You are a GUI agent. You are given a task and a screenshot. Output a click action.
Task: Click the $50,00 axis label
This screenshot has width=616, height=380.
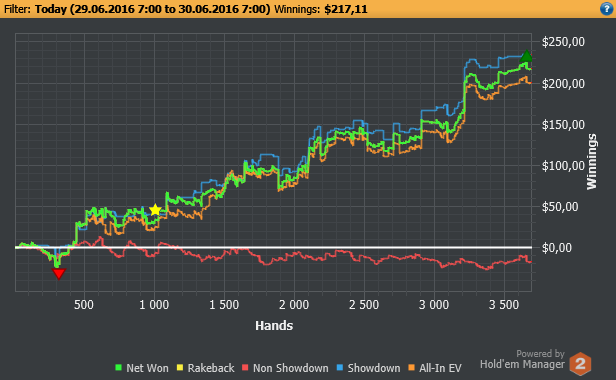tap(560, 207)
